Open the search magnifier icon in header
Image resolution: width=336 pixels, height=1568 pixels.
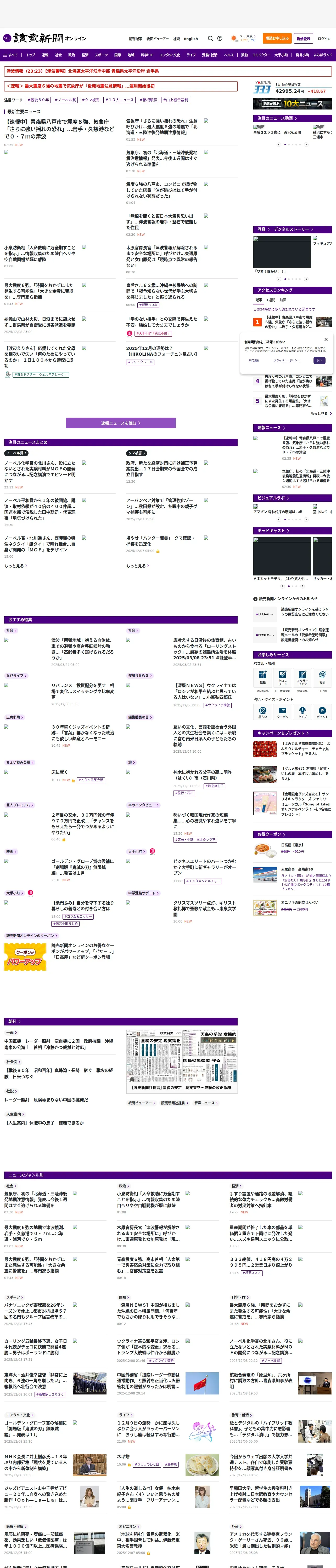click(210, 38)
